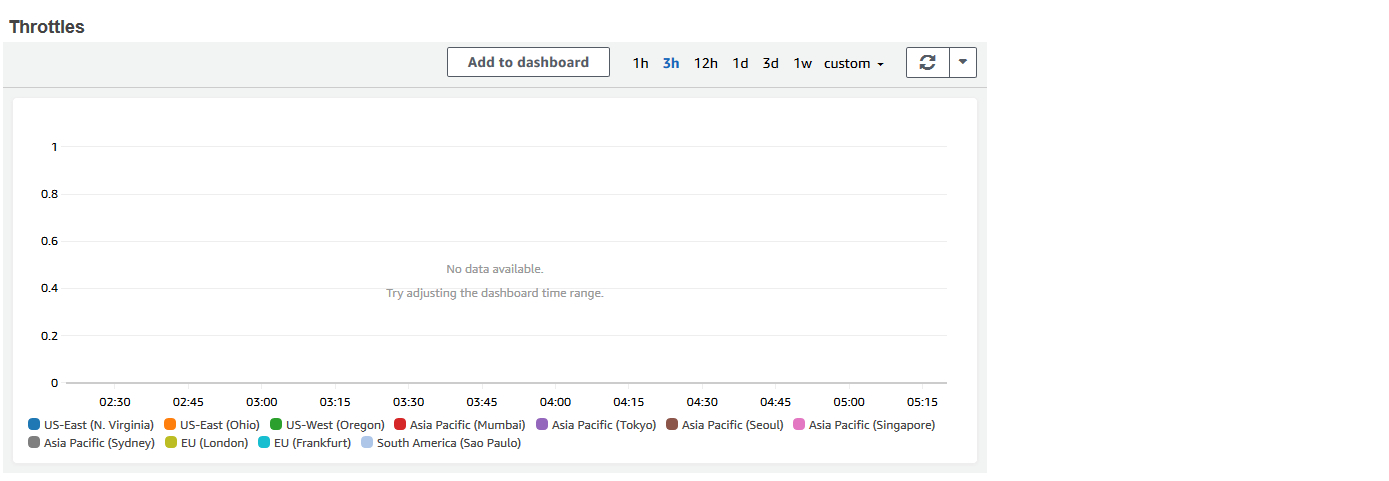Choose the 3d time range
The image size is (1389, 481).
tap(770, 63)
